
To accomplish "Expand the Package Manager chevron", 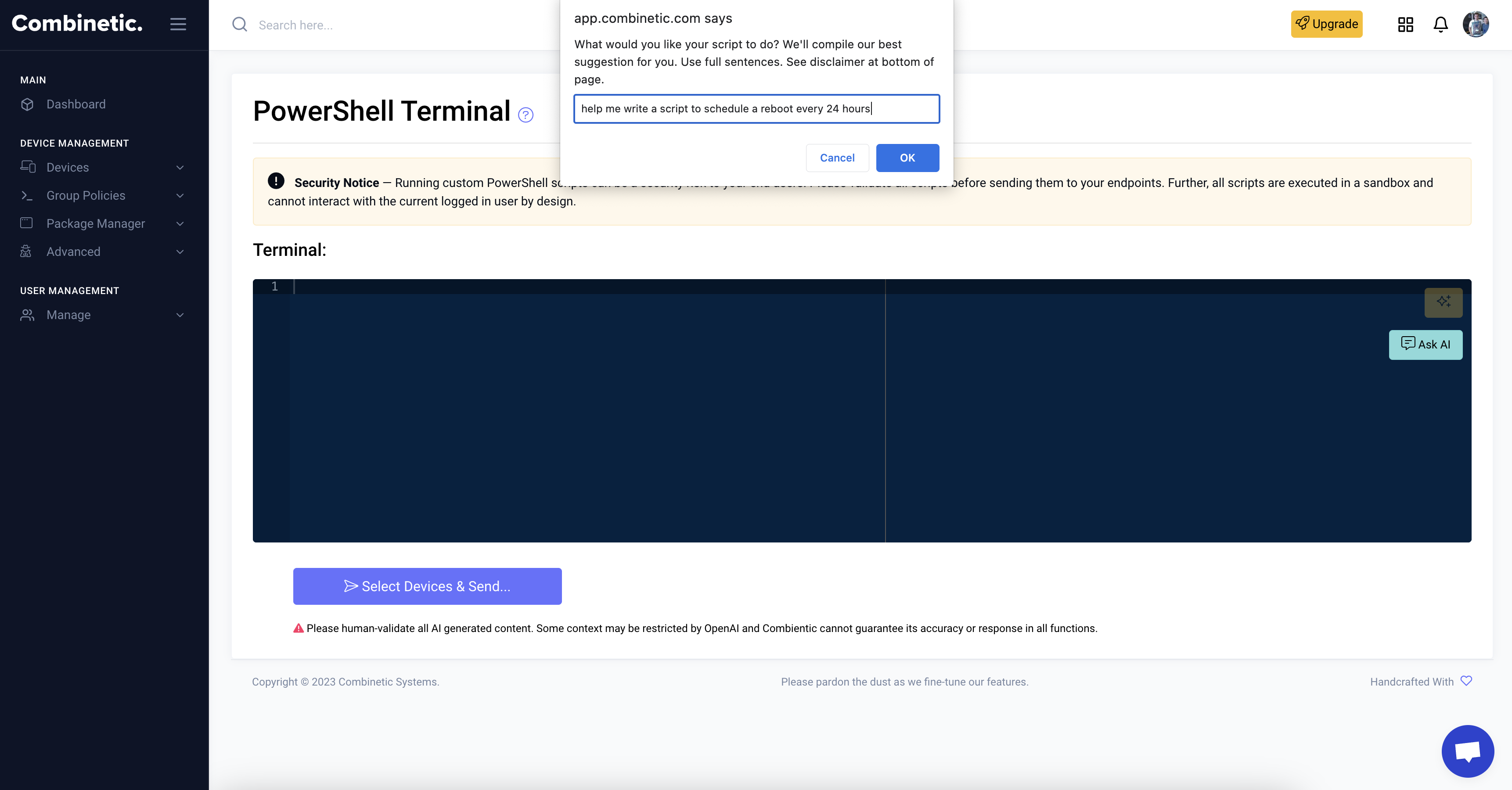I will click(180, 224).
